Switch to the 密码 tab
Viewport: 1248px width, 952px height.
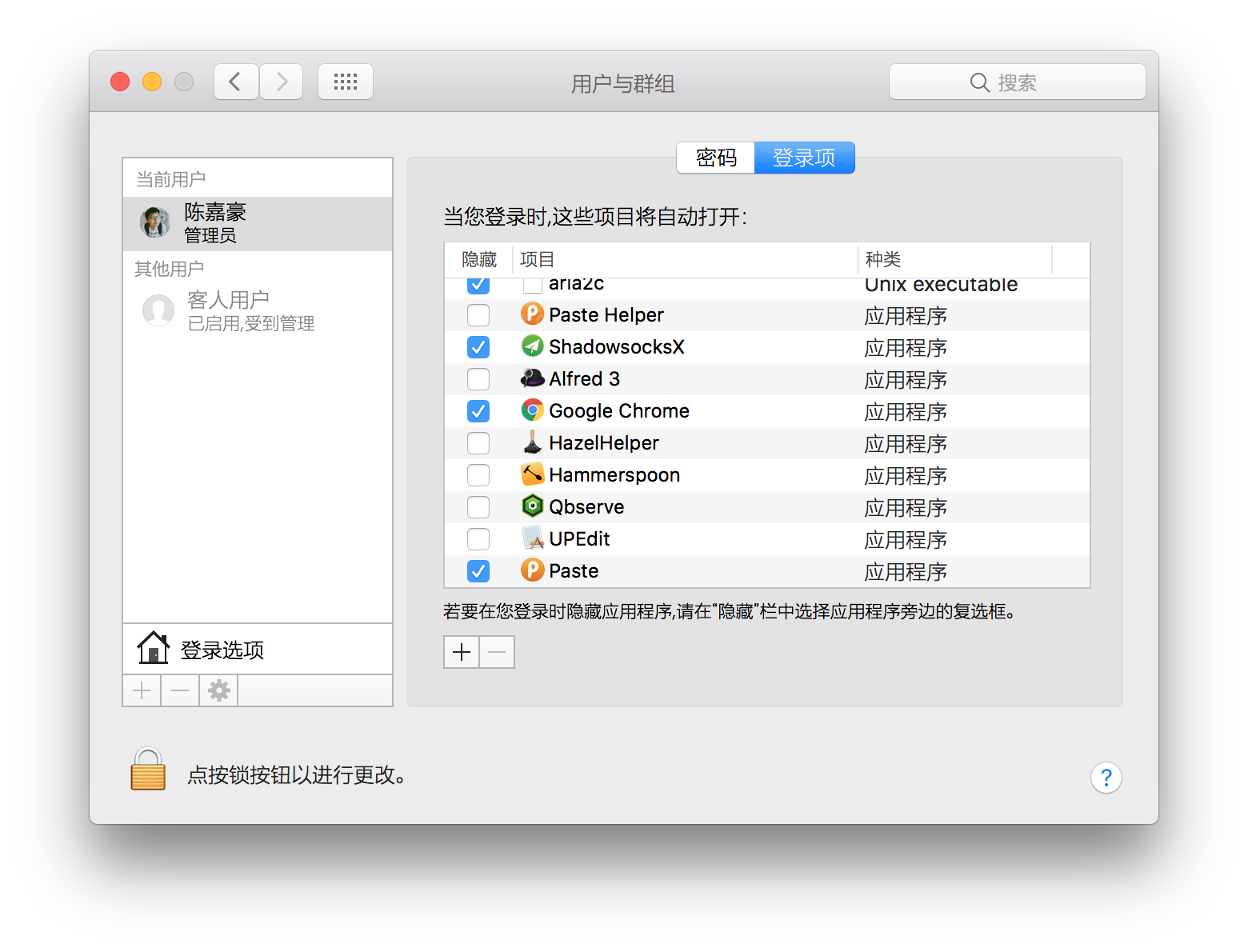[x=715, y=158]
